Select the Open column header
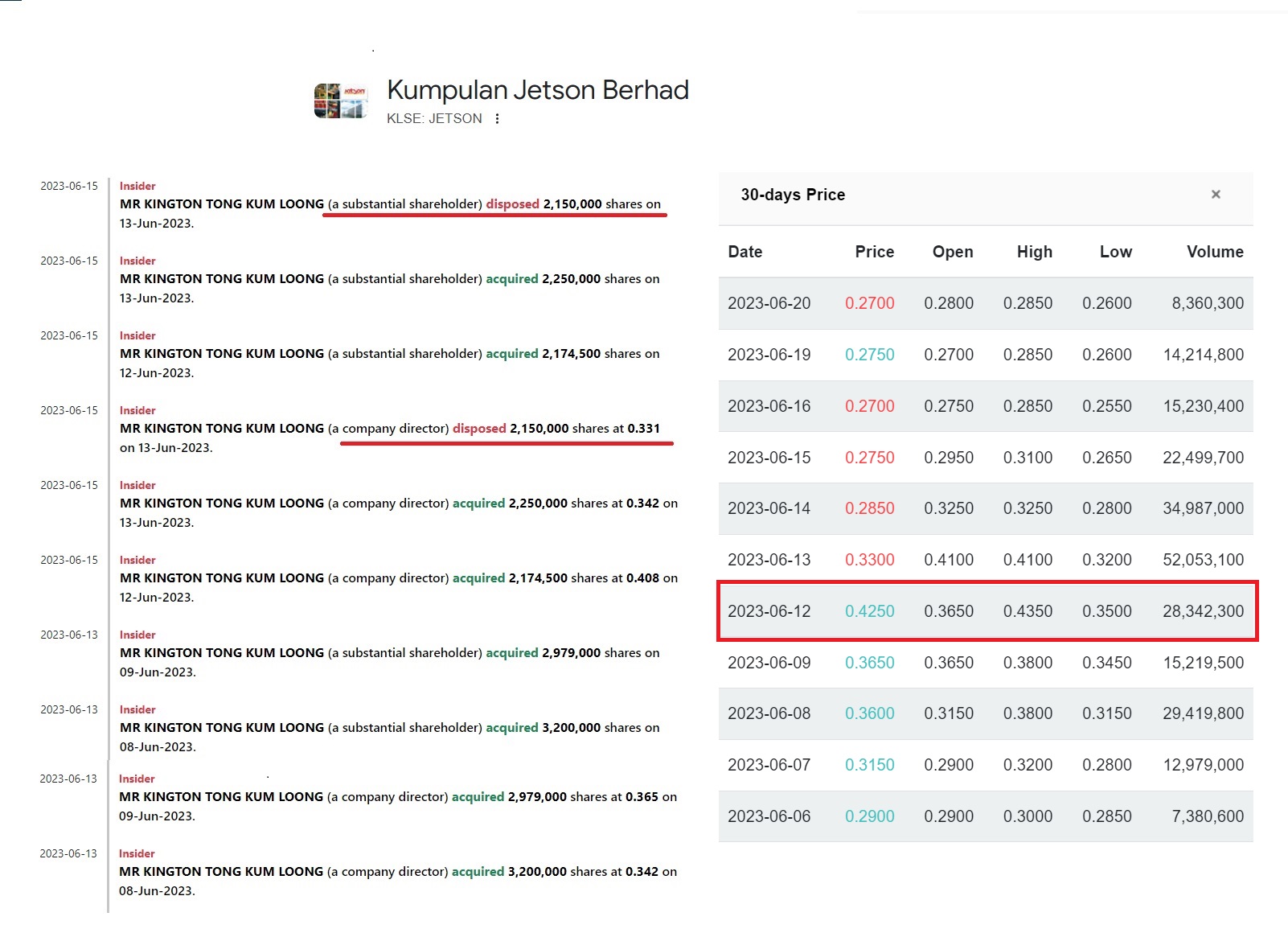The image size is (1288, 933). tap(952, 252)
